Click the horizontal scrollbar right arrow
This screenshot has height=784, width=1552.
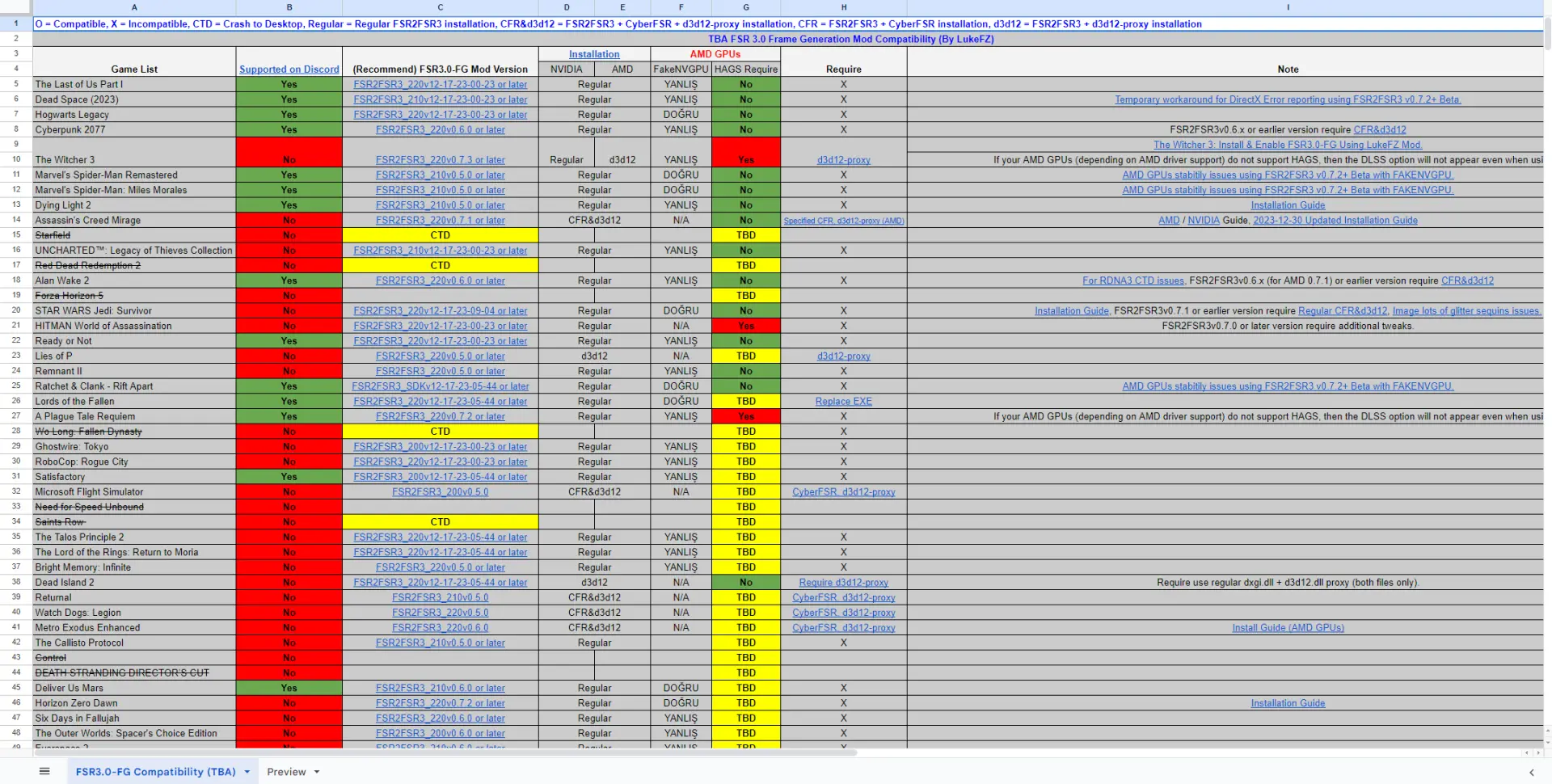[1537, 752]
